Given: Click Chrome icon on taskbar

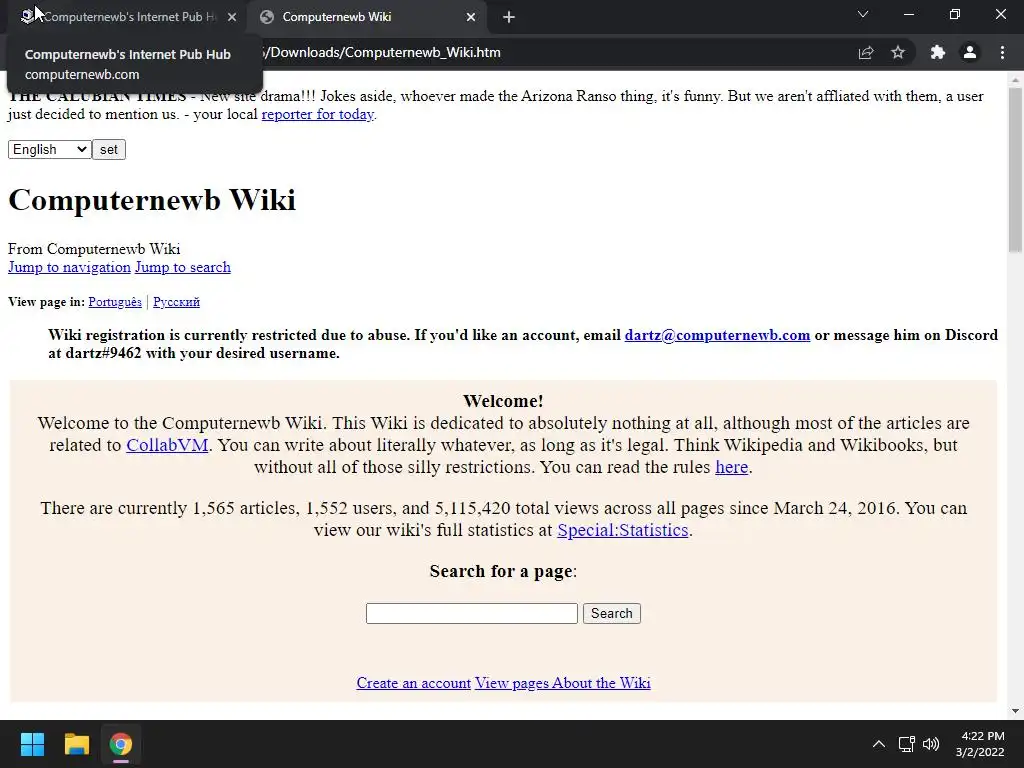Looking at the screenshot, I should [121, 744].
